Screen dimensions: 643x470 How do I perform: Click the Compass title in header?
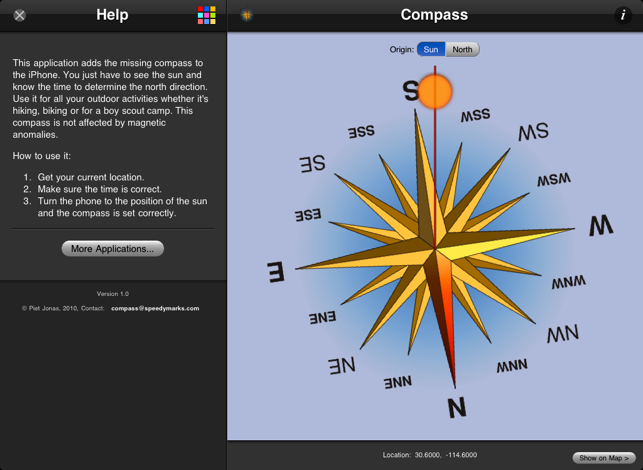tap(434, 15)
